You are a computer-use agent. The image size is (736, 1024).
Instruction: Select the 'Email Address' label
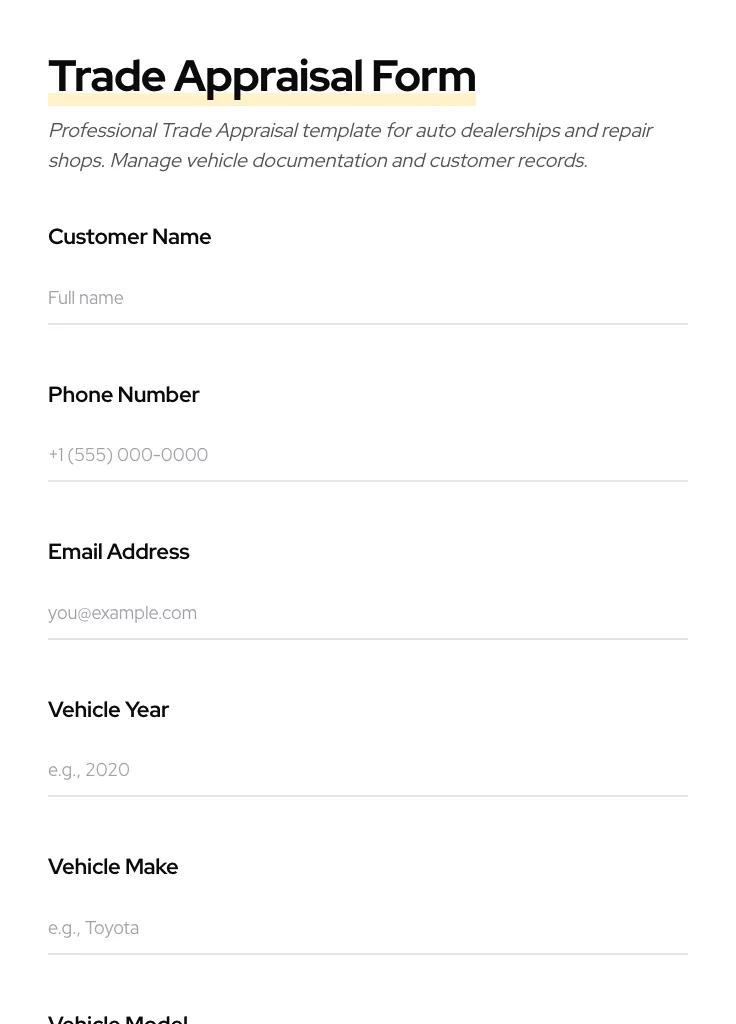118,552
